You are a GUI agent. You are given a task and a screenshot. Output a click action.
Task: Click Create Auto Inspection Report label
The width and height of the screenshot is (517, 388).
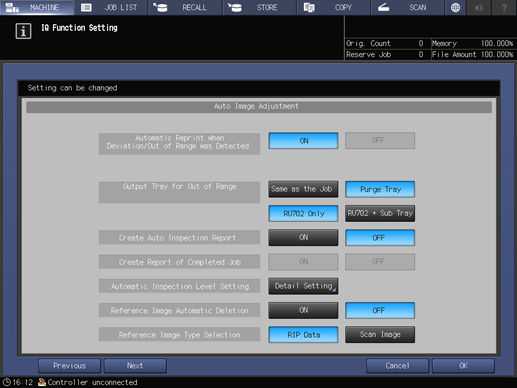[x=179, y=237]
